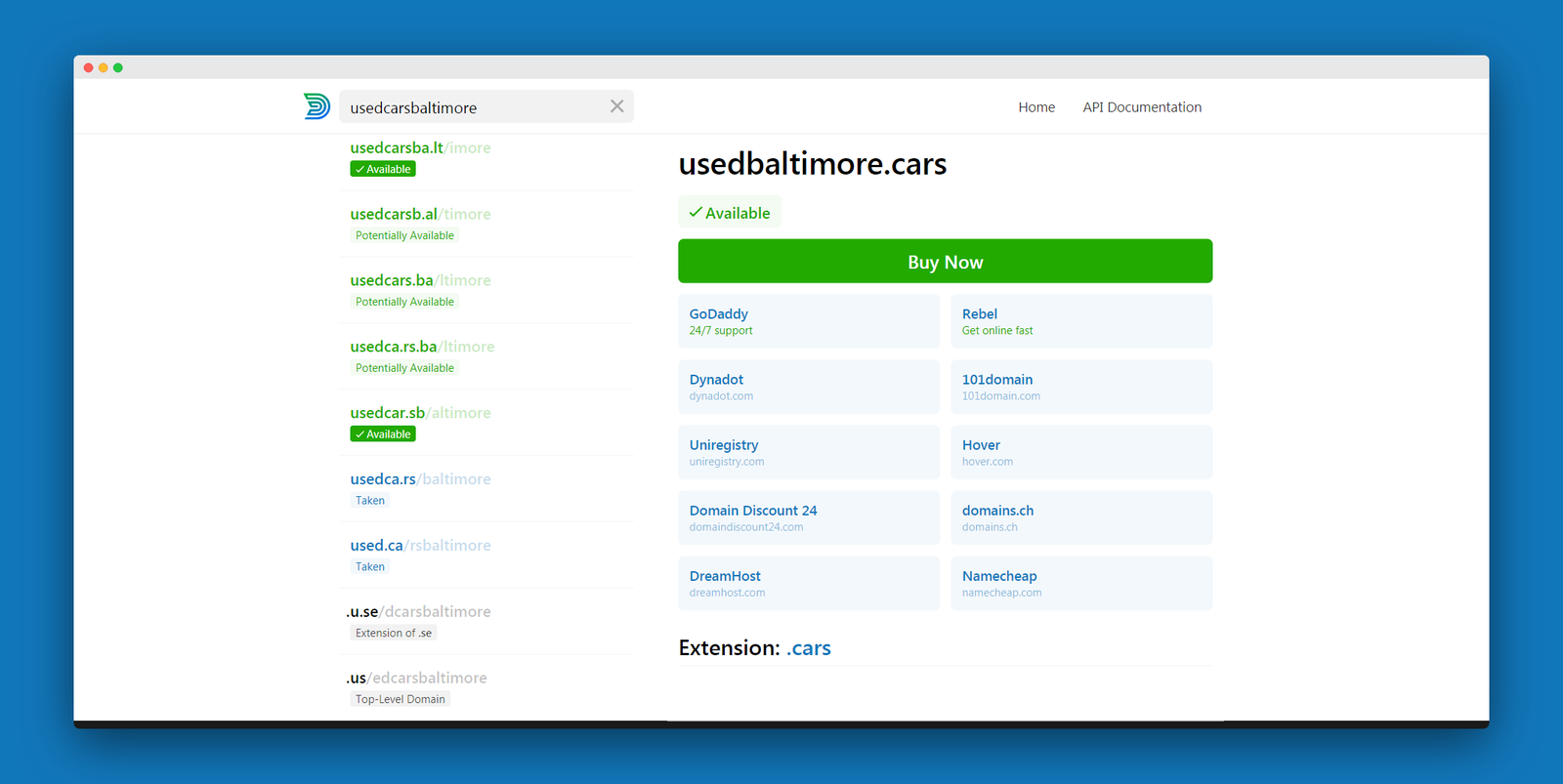The height and width of the screenshot is (784, 1563).
Task: Select the usedcarsb.al/timore result
Action: 487,225
